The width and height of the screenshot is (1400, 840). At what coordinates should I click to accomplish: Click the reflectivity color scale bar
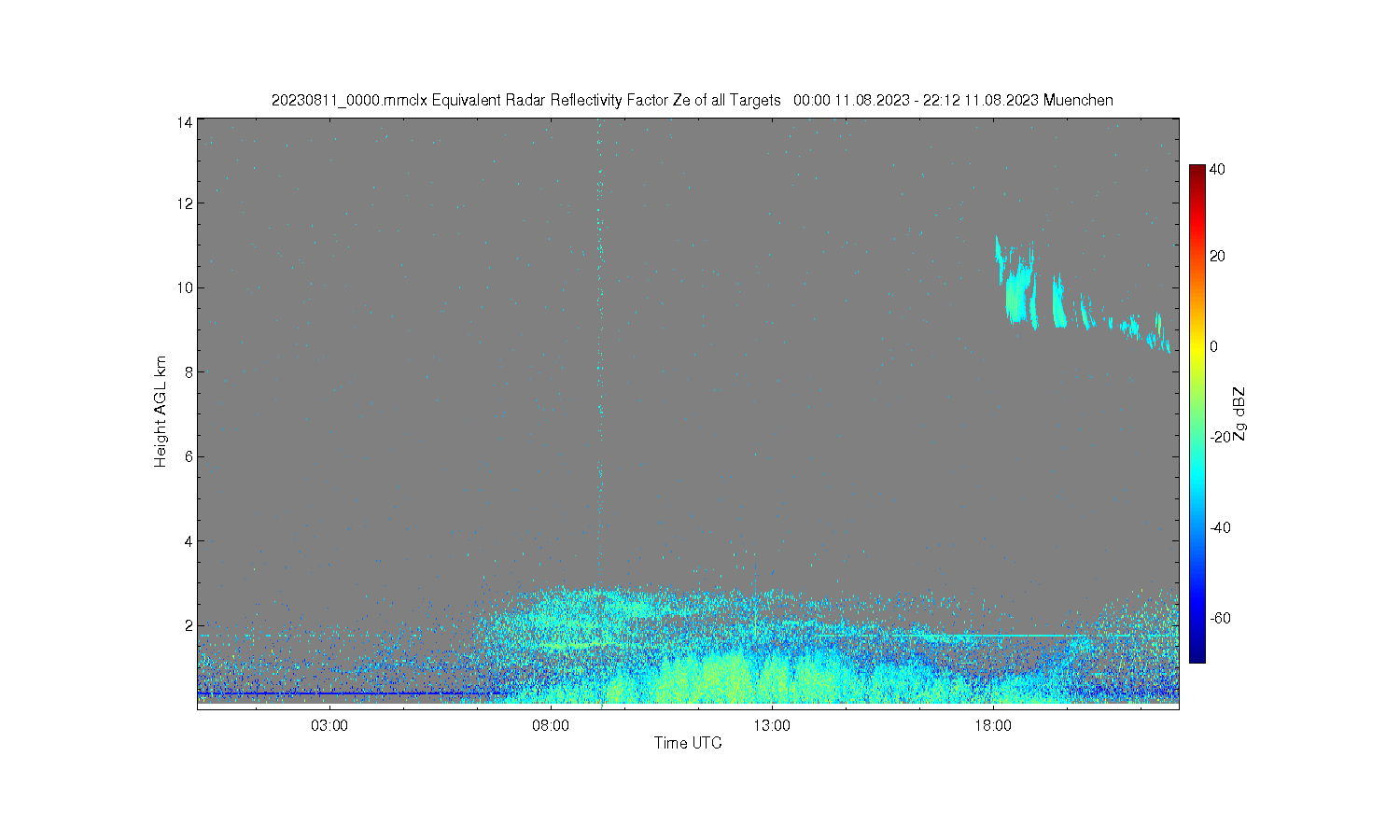1197,413
